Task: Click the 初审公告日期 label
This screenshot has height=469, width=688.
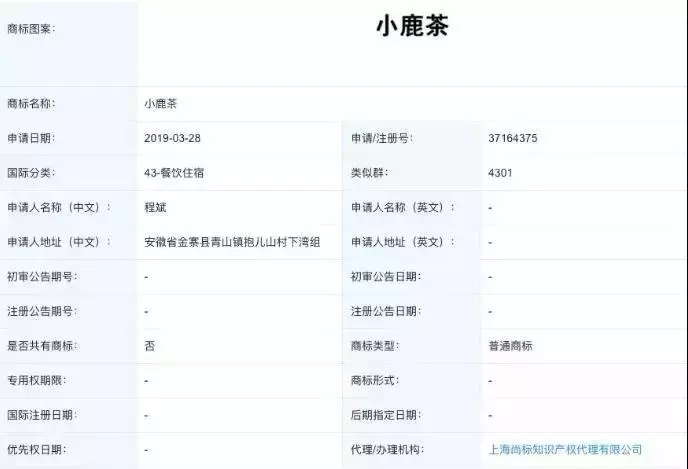Action: (386, 276)
